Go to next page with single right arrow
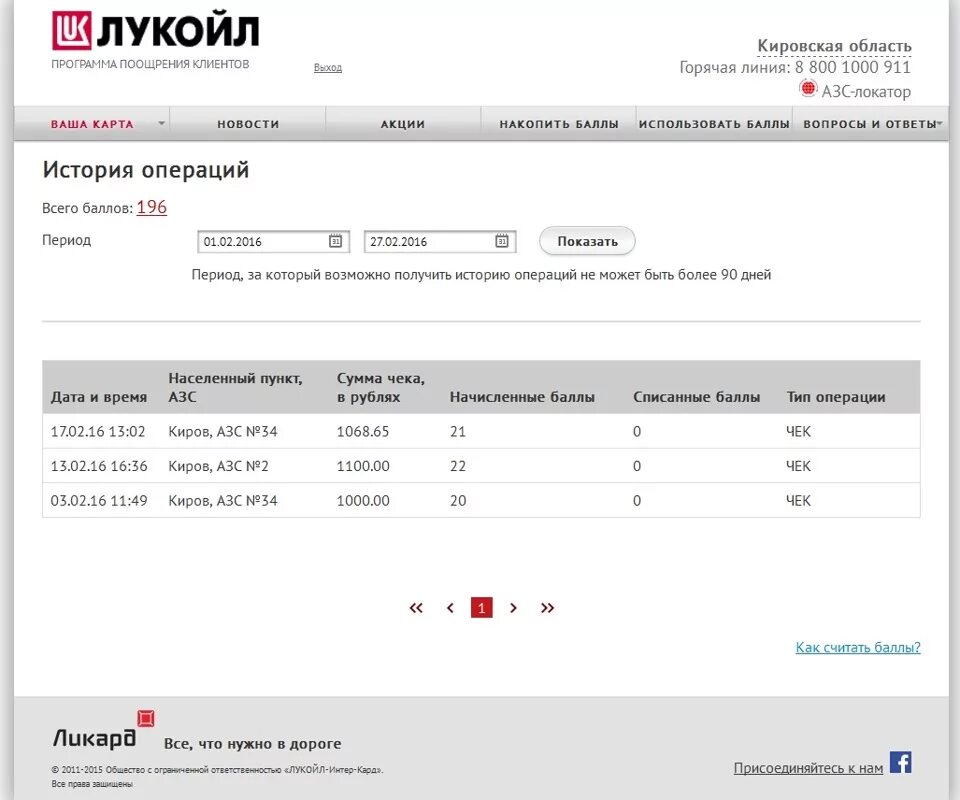 [514, 608]
